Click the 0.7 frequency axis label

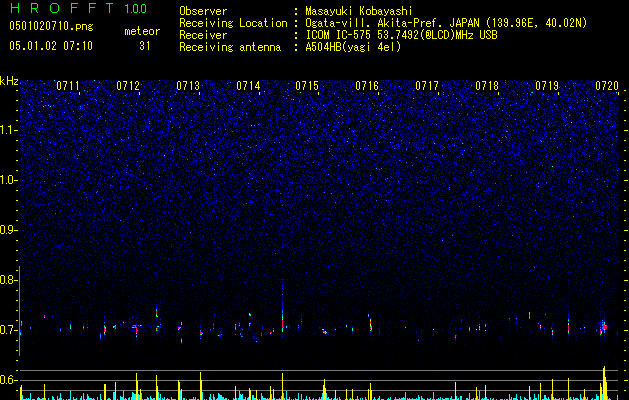coord(9,330)
